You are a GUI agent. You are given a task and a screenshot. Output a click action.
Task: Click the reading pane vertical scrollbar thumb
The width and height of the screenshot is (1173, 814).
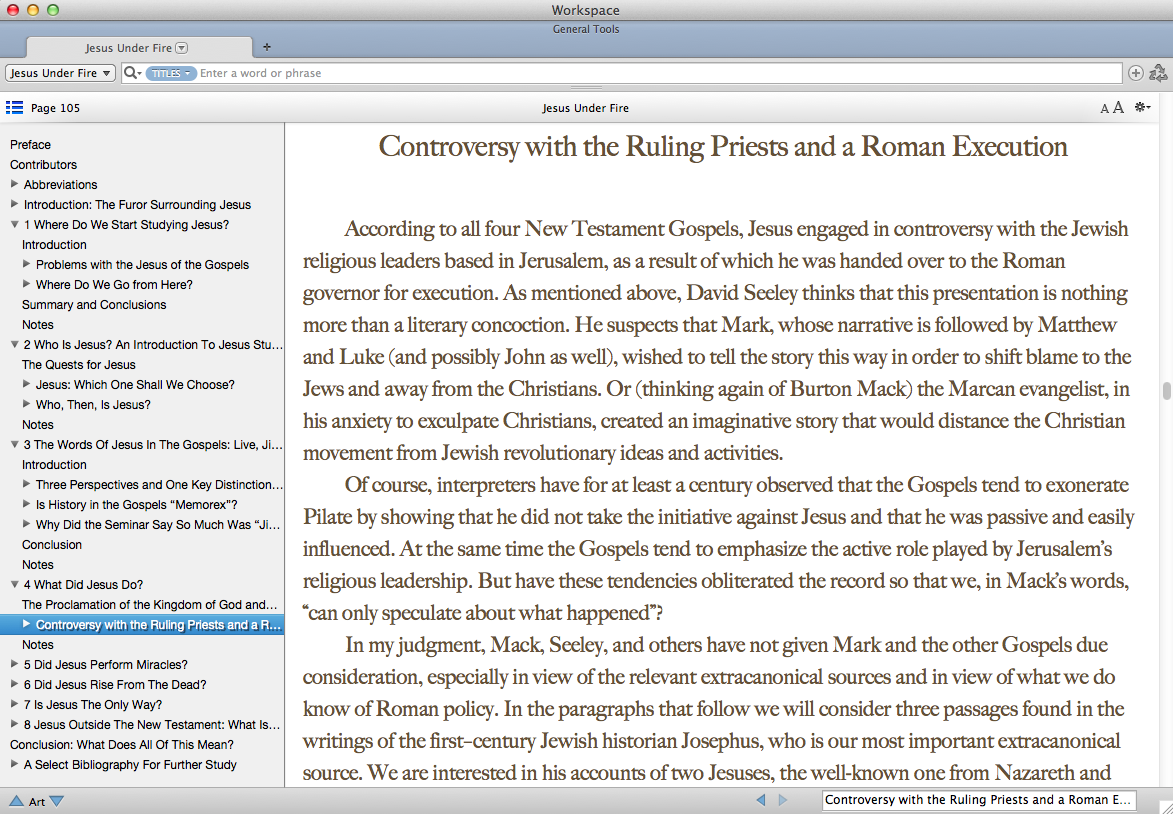[1166, 391]
